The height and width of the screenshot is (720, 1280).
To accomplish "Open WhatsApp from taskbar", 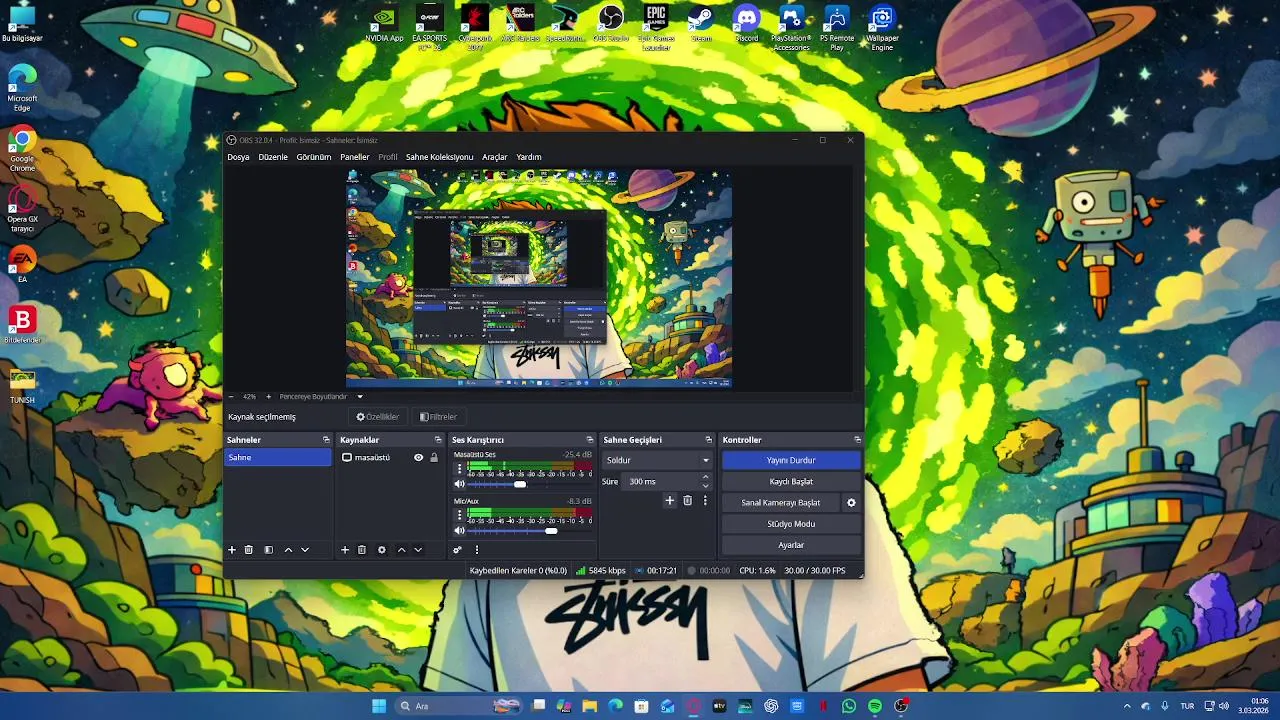I will (x=849, y=706).
